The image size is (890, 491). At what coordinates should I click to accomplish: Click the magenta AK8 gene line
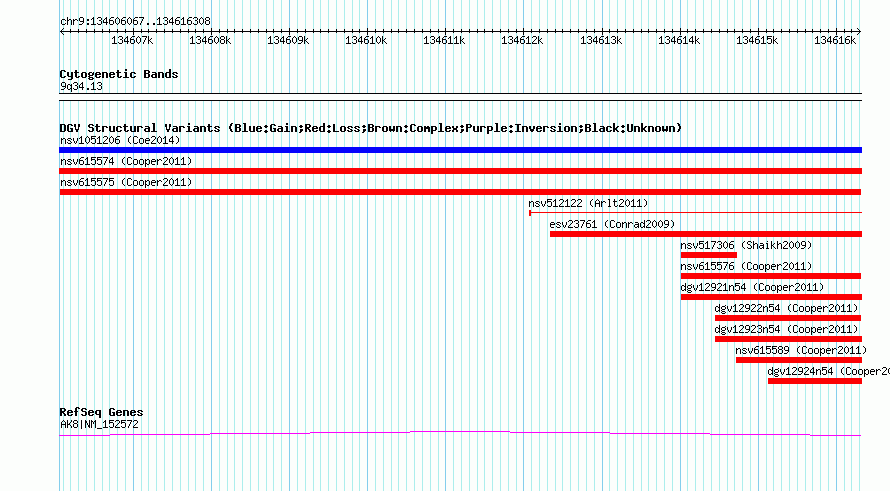pyautogui.click(x=460, y=434)
